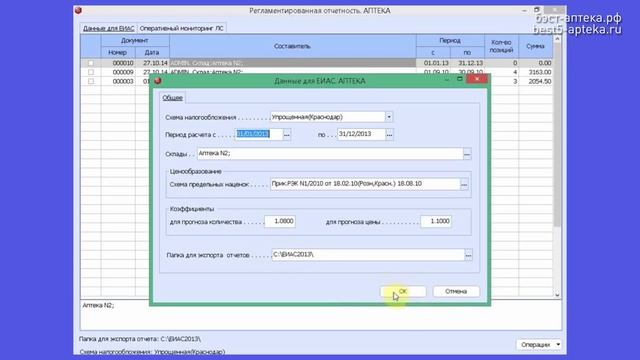This screenshot has height=360, width=640.
Task: Select the sum cell 3163.00
Action: tap(536, 72)
